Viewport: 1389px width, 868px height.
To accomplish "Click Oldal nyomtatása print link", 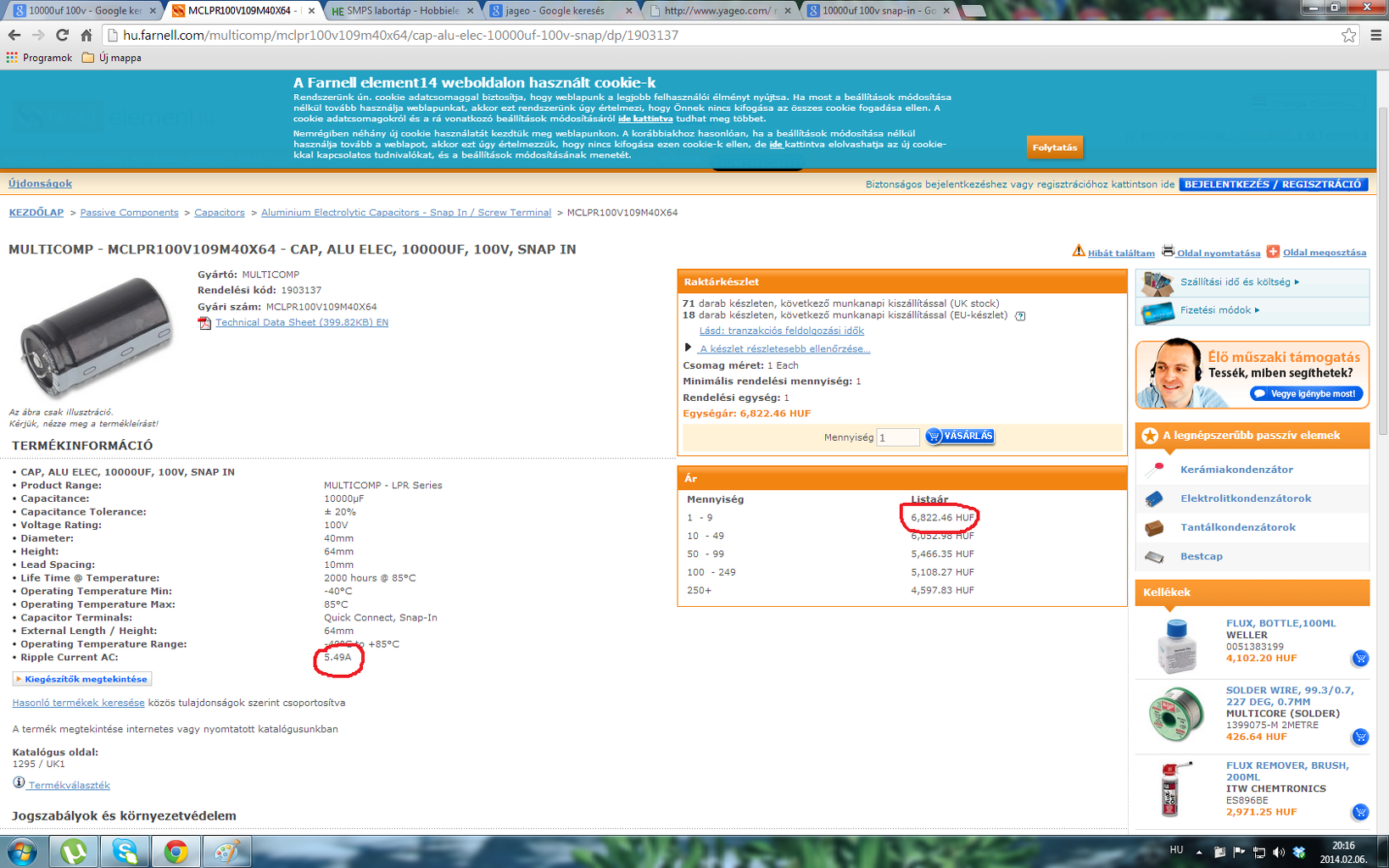I will (x=1219, y=253).
